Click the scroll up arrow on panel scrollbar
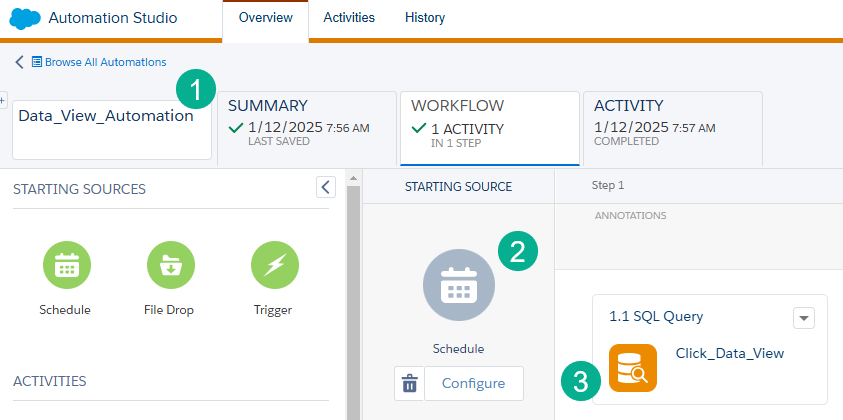 (352, 178)
